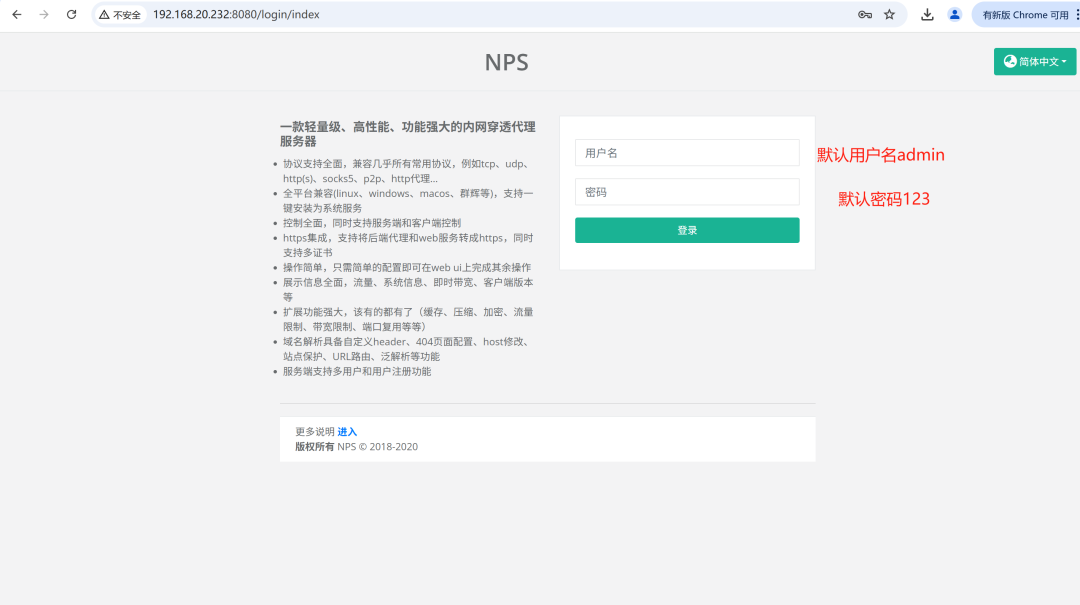
Task: Click the browser back arrow
Action: (x=17, y=14)
